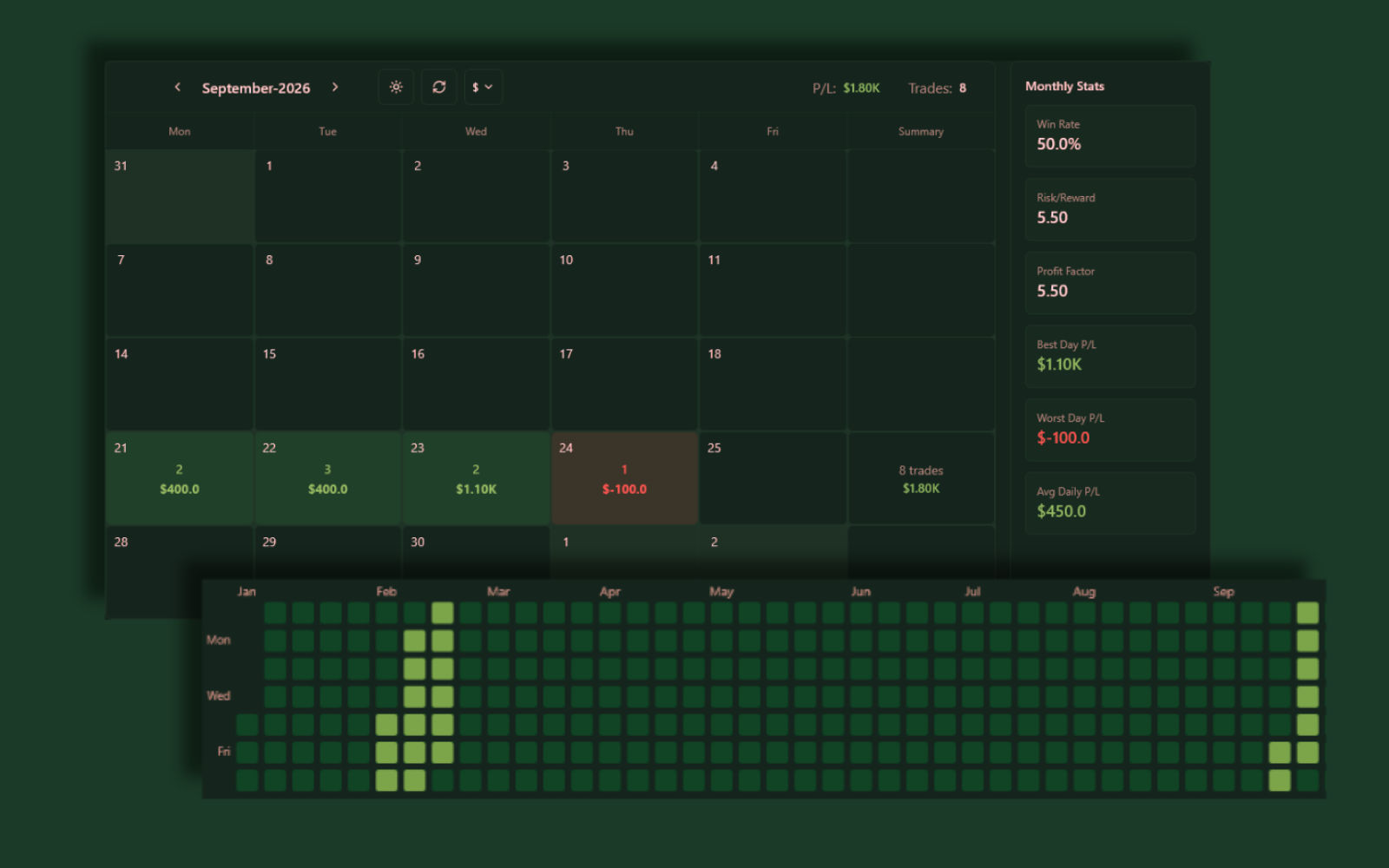Click the Summary column header
Screen dimensions: 1389x868
point(921,131)
